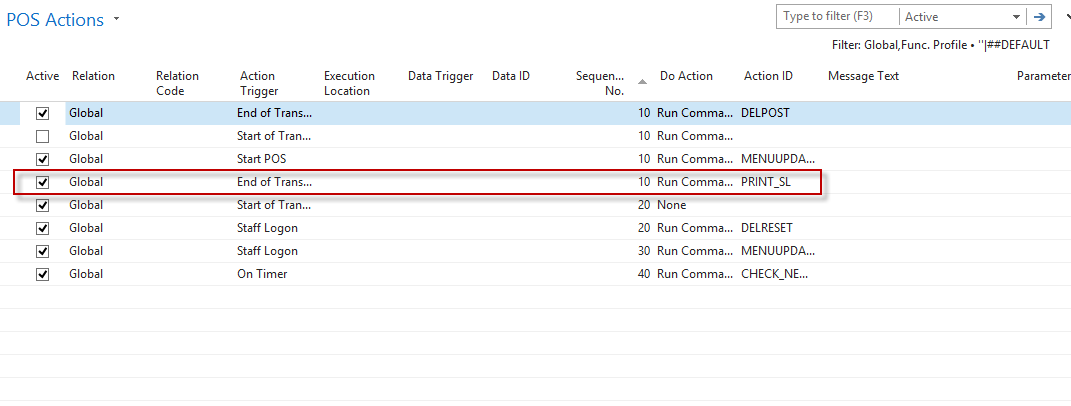Screen dimensions: 1071x406
Task: Click the Type to filter input box
Action: coord(838,17)
